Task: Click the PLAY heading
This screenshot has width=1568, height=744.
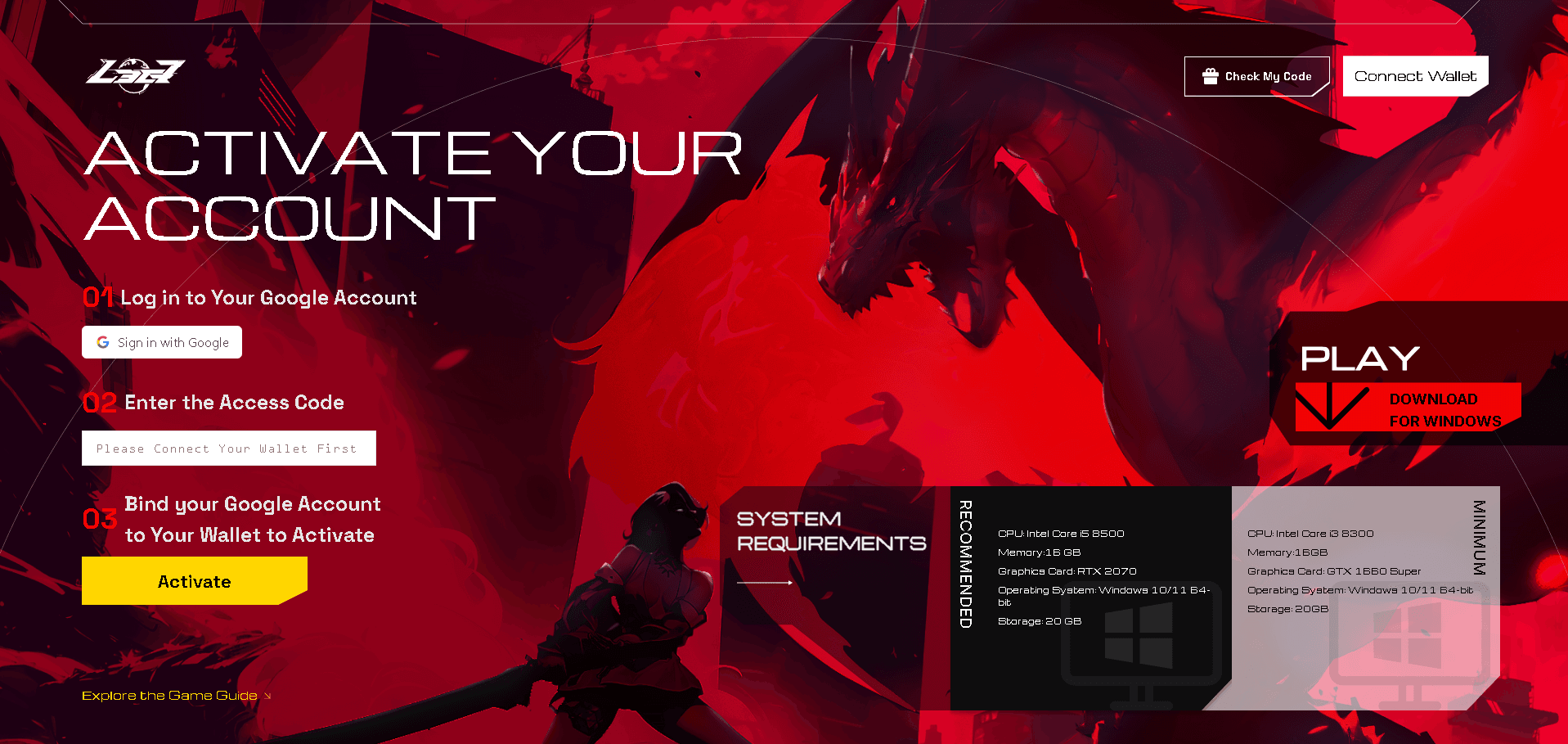Action: click(1359, 358)
